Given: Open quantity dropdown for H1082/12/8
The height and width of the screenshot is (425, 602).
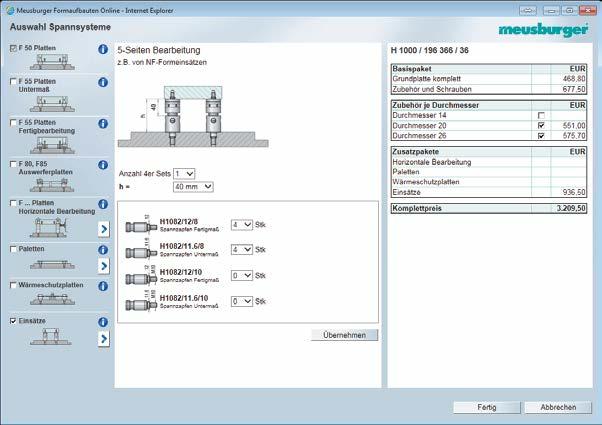Looking at the screenshot, I should coord(241,225).
